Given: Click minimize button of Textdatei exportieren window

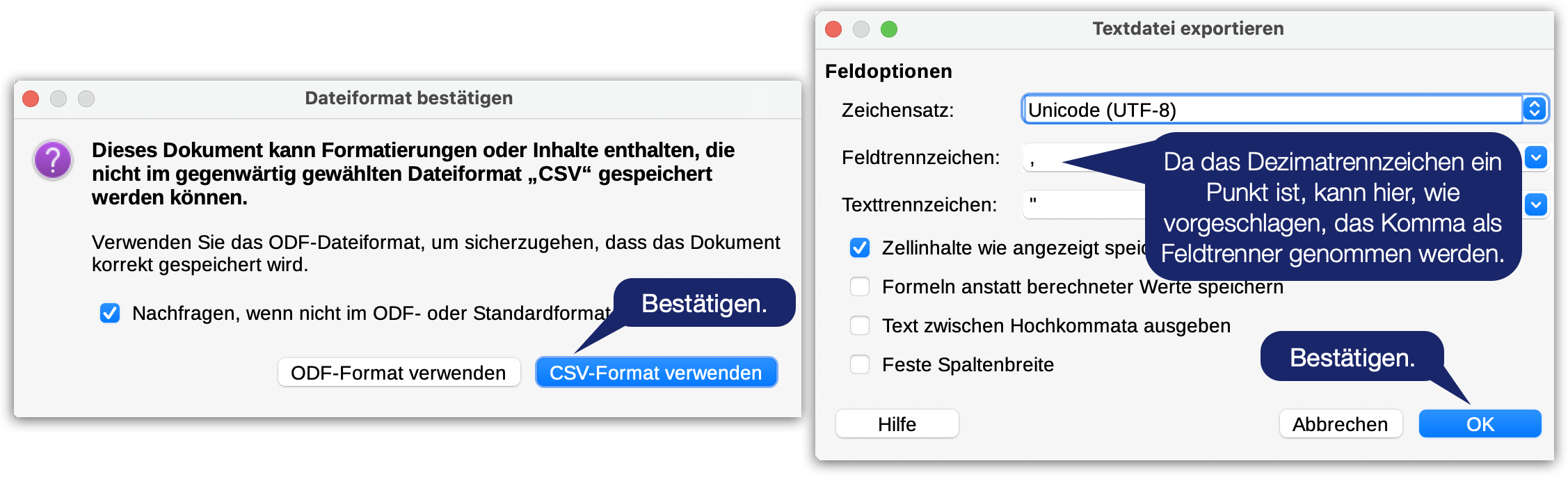Looking at the screenshot, I should pos(861,29).
